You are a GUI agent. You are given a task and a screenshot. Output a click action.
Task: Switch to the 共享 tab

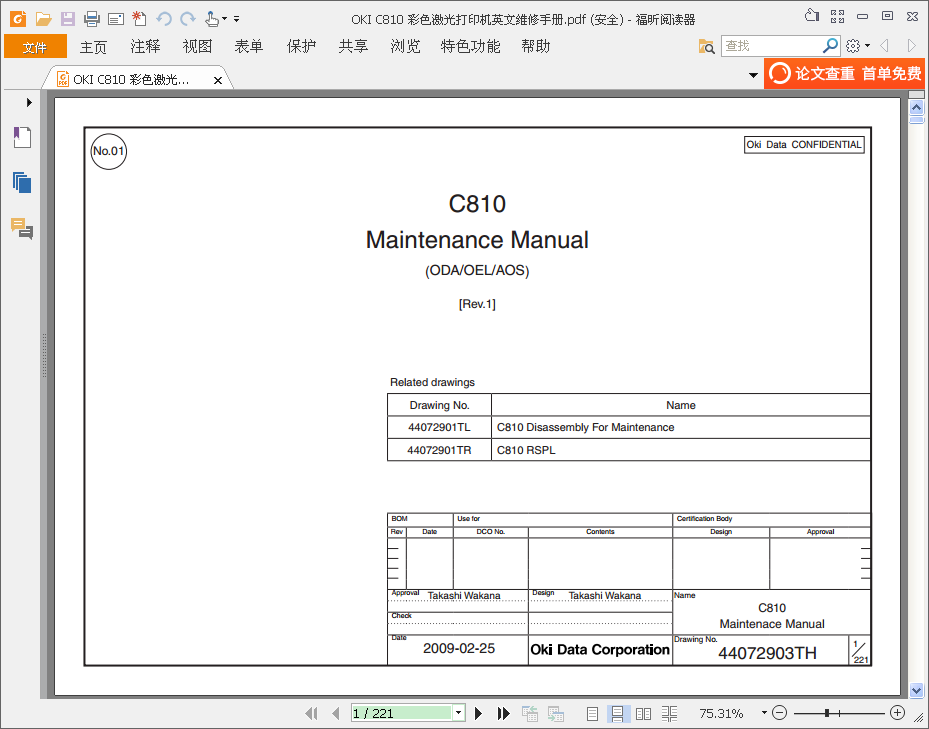tap(353, 46)
